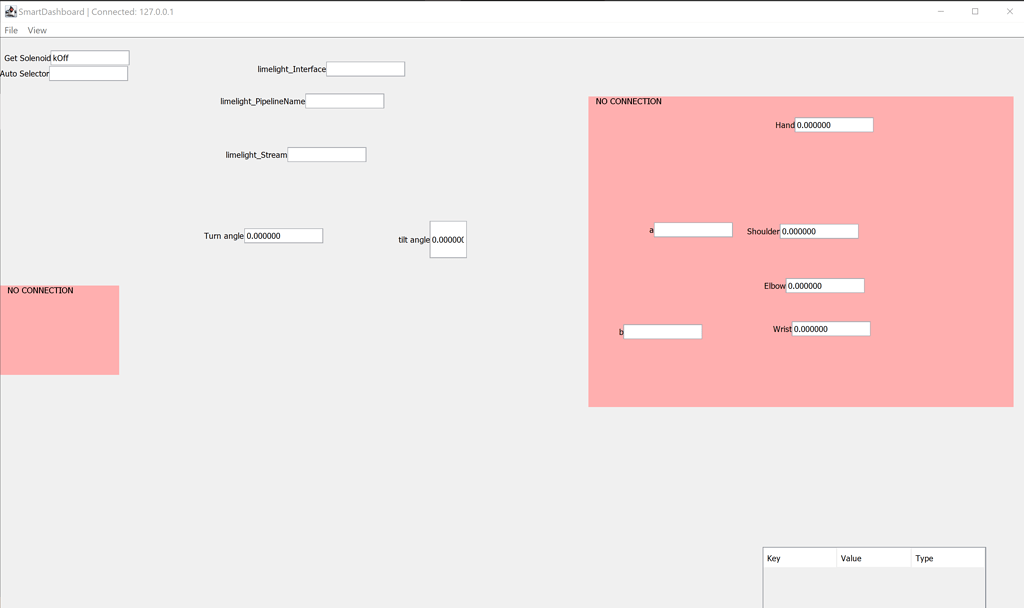
Task: Click the SmartDashboard app icon in title bar
Action: pos(10,11)
